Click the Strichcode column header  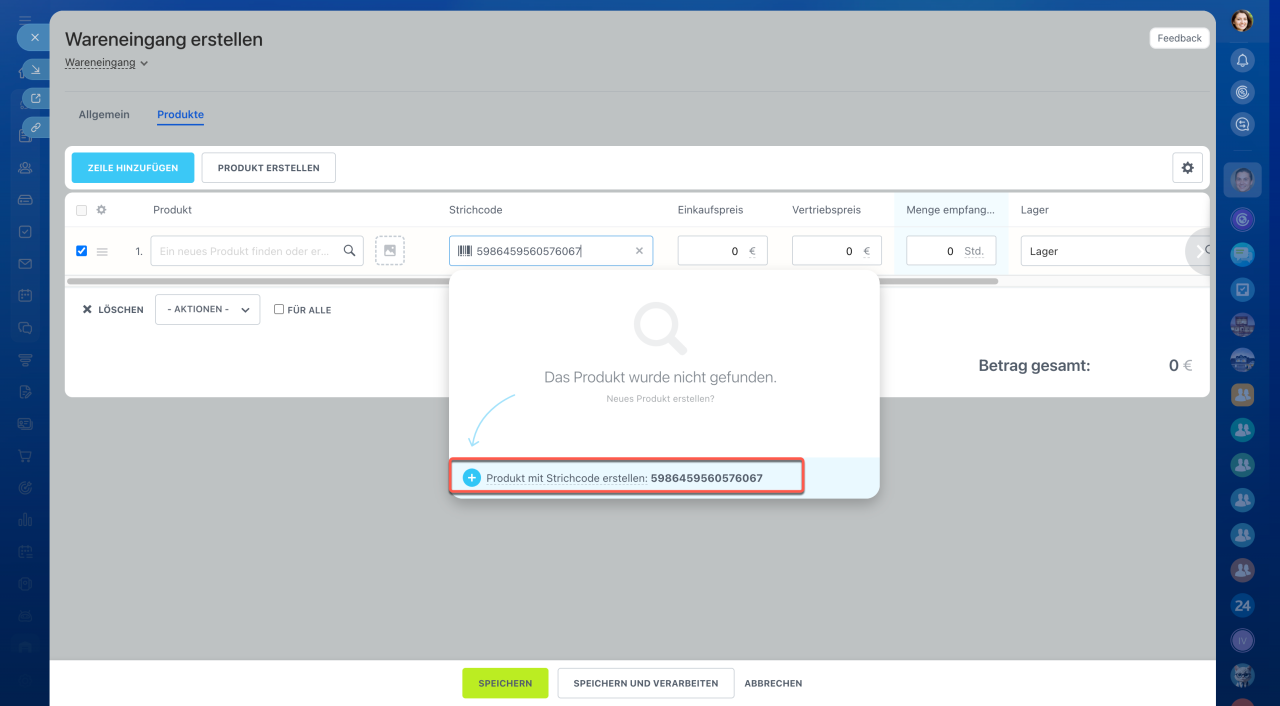tap(475, 210)
